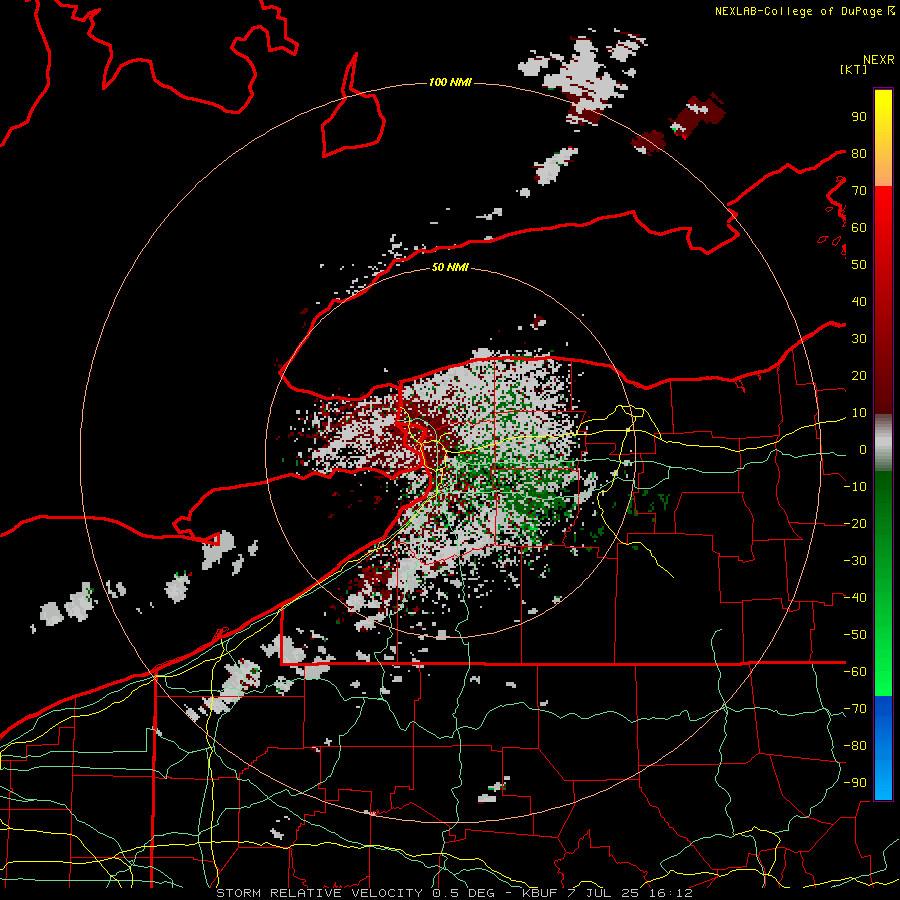Click the -40 value on the velocity scale
The image size is (900, 900).
[x=855, y=598]
